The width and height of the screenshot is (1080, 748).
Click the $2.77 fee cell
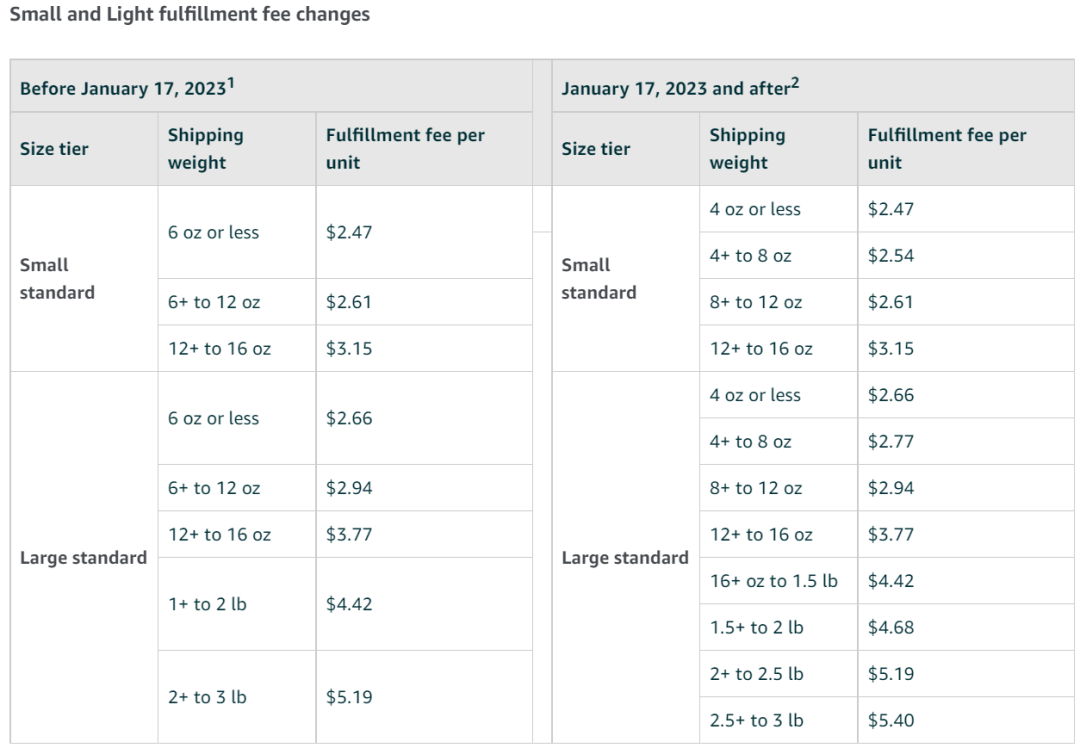pos(966,441)
